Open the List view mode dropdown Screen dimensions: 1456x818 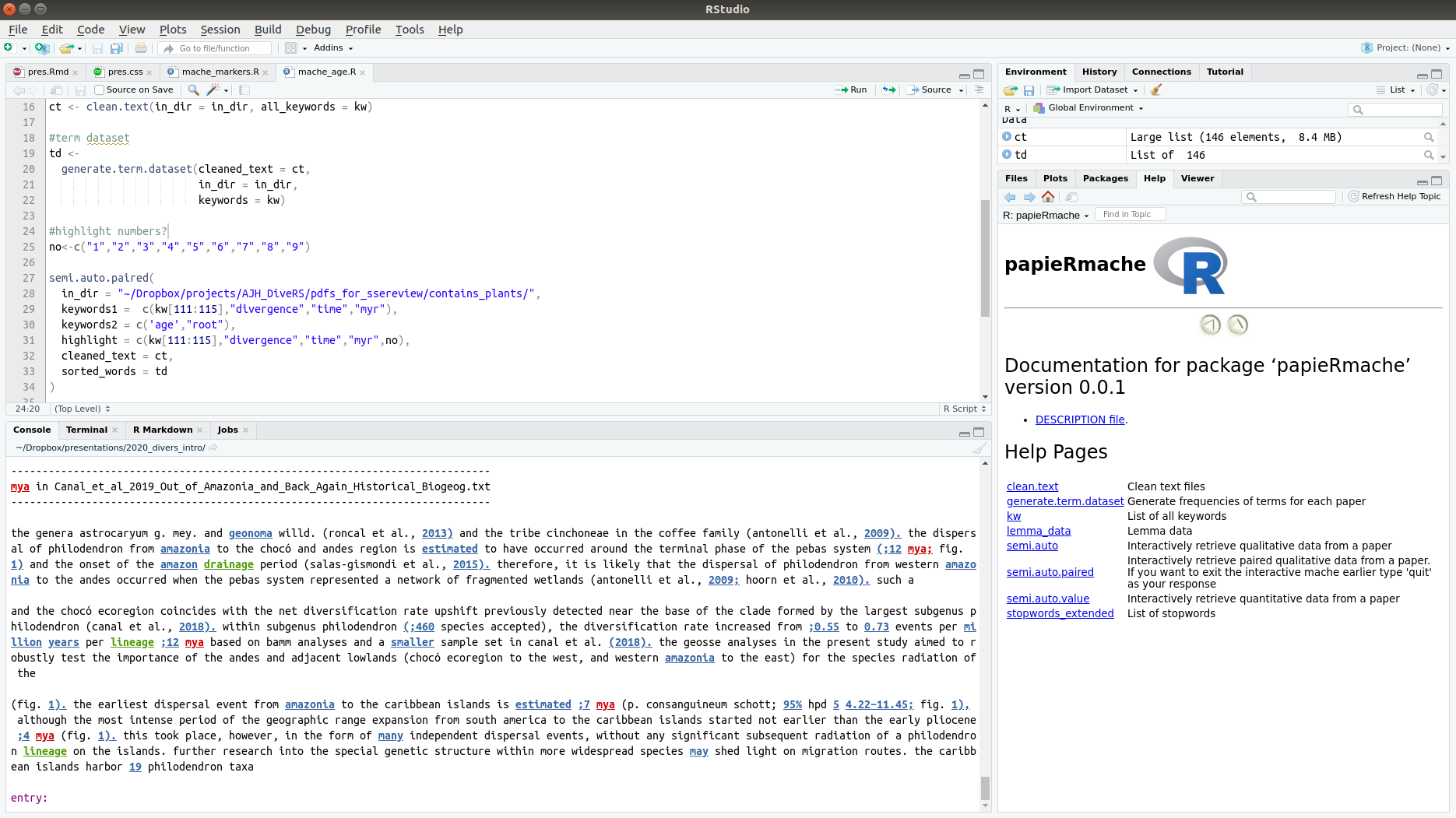click(1396, 90)
